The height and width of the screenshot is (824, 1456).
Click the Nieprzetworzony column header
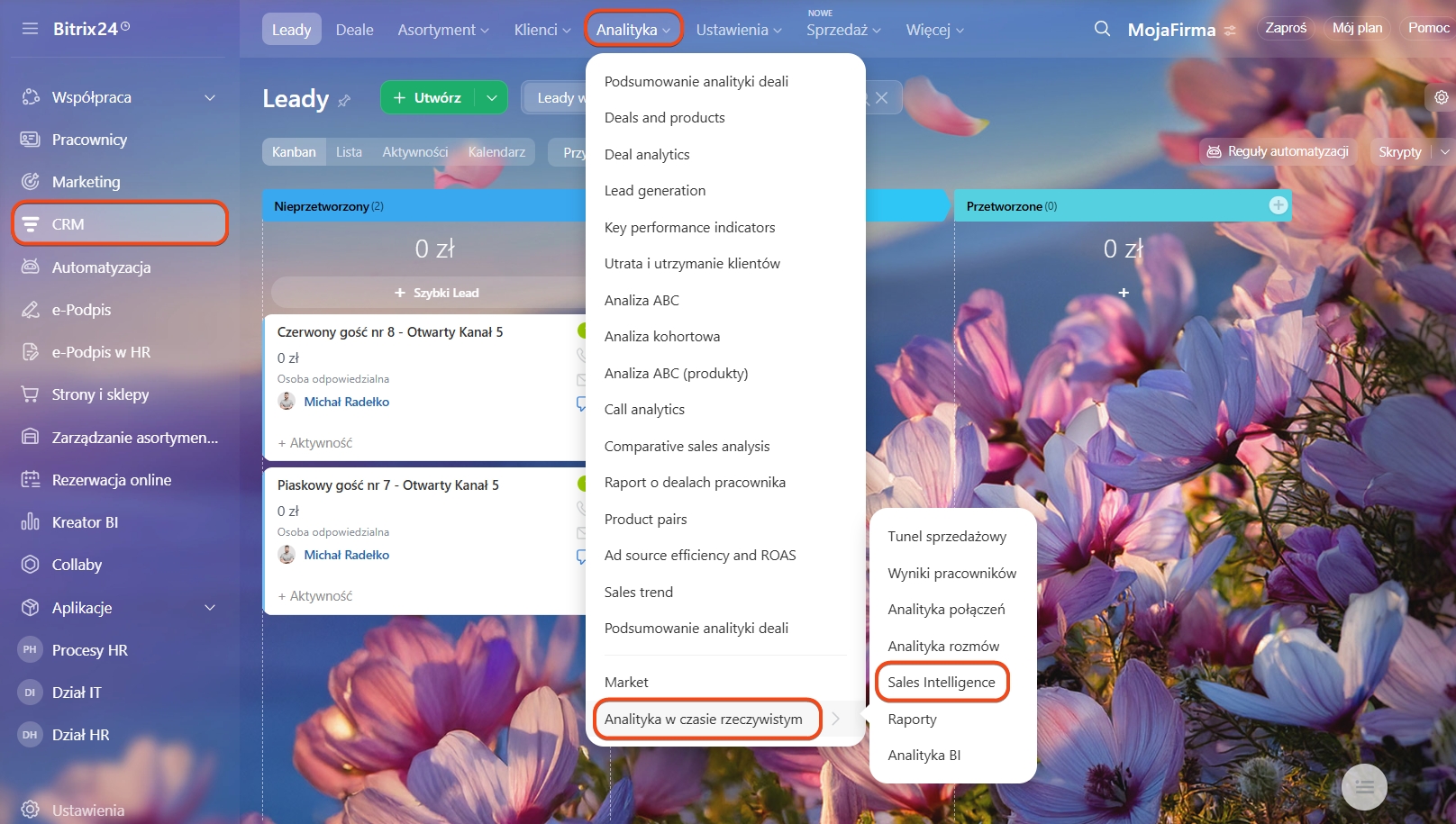(x=424, y=206)
